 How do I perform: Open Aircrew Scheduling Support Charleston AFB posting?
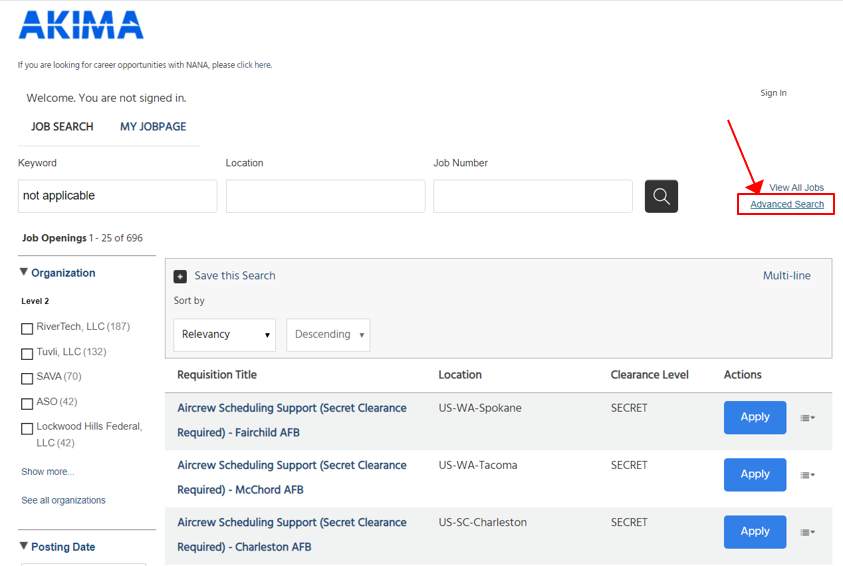[292, 534]
